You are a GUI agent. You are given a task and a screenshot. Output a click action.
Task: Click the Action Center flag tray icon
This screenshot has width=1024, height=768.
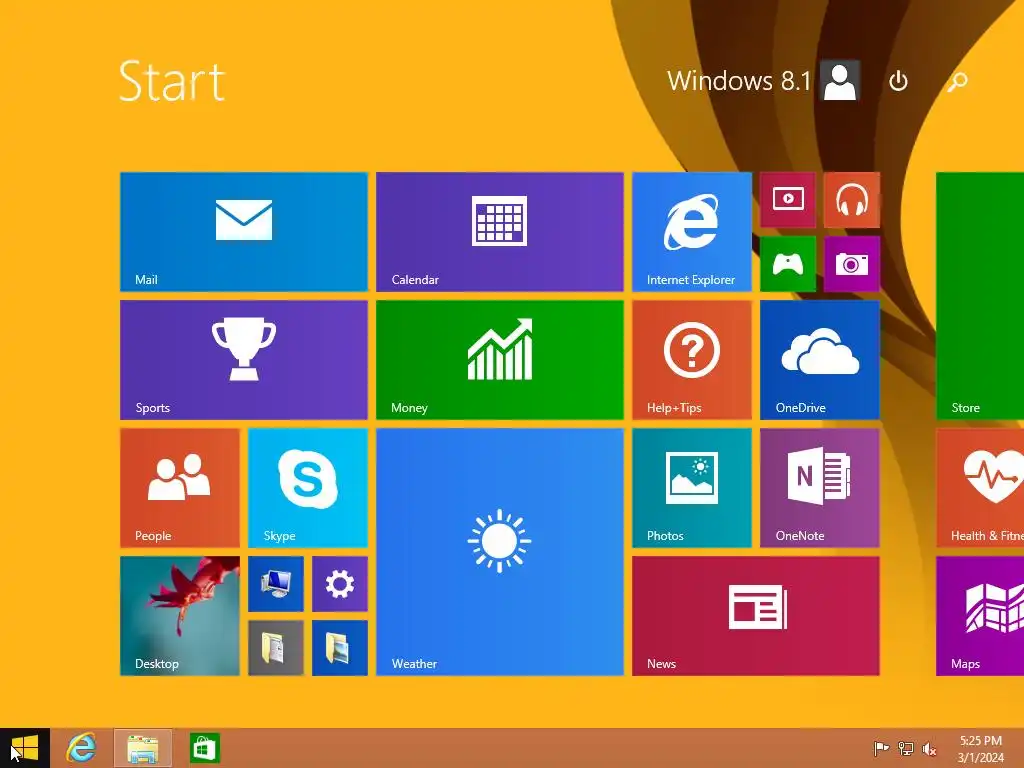(x=881, y=748)
